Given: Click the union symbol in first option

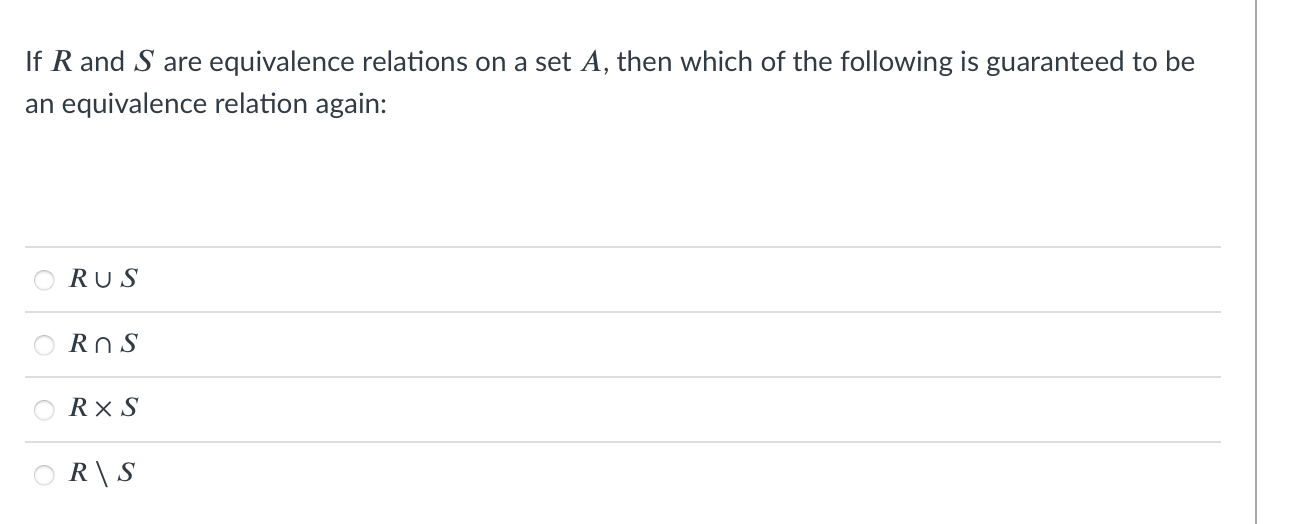Looking at the screenshot, I should [102, 280].
